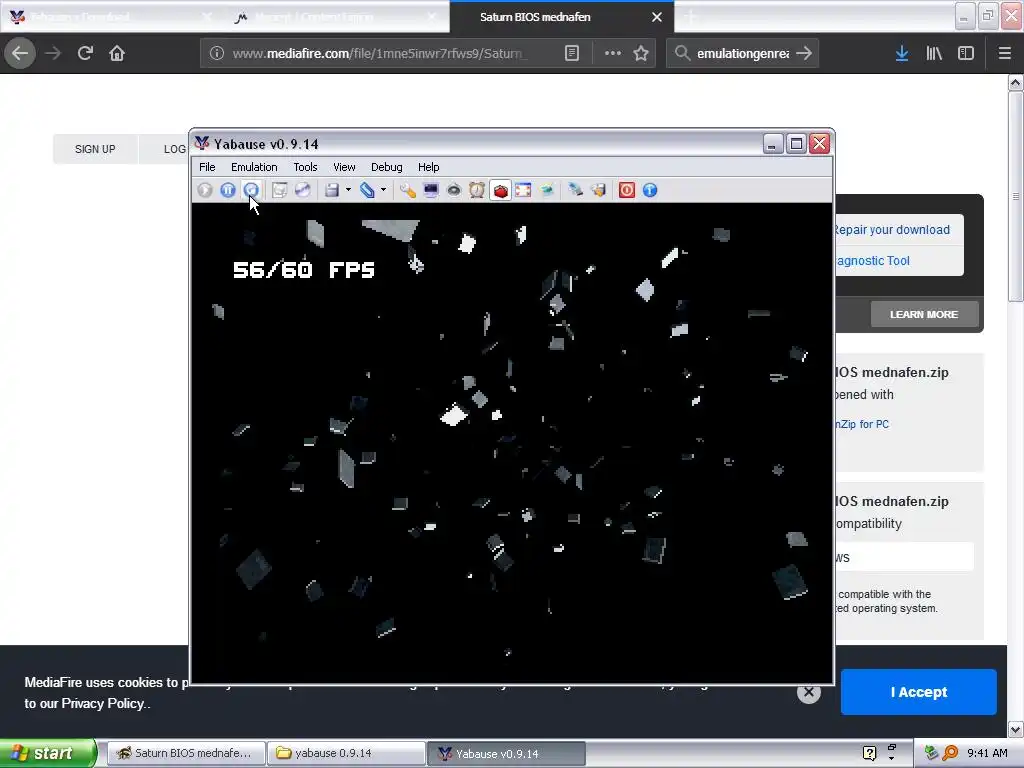The width and height of the screenshot is (1024, 768).
Task: Click the Repair your download link
Action: tap(892, 230)
